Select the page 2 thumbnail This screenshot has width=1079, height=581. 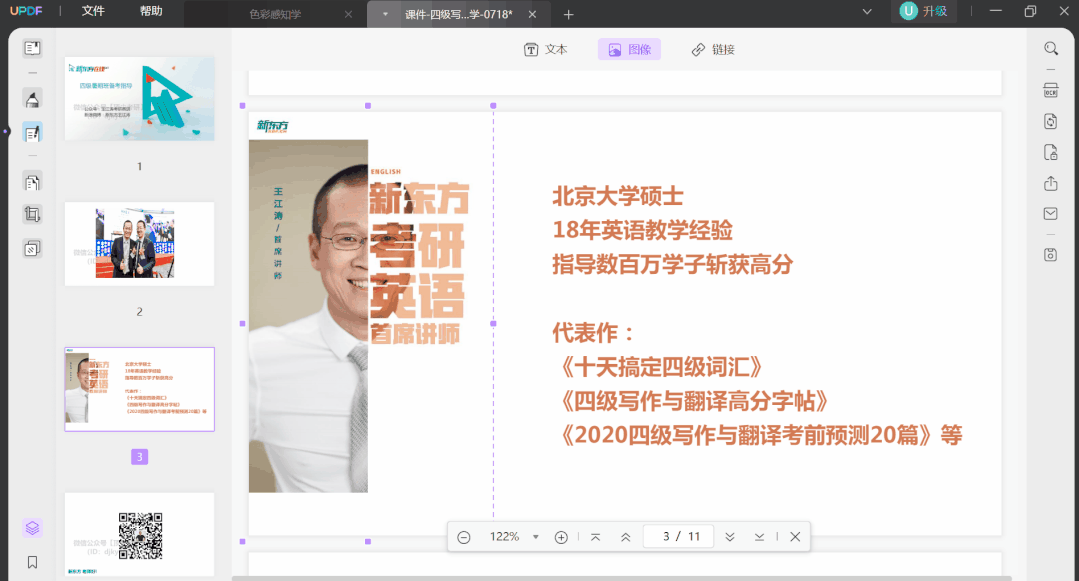[x=140, y=244]
